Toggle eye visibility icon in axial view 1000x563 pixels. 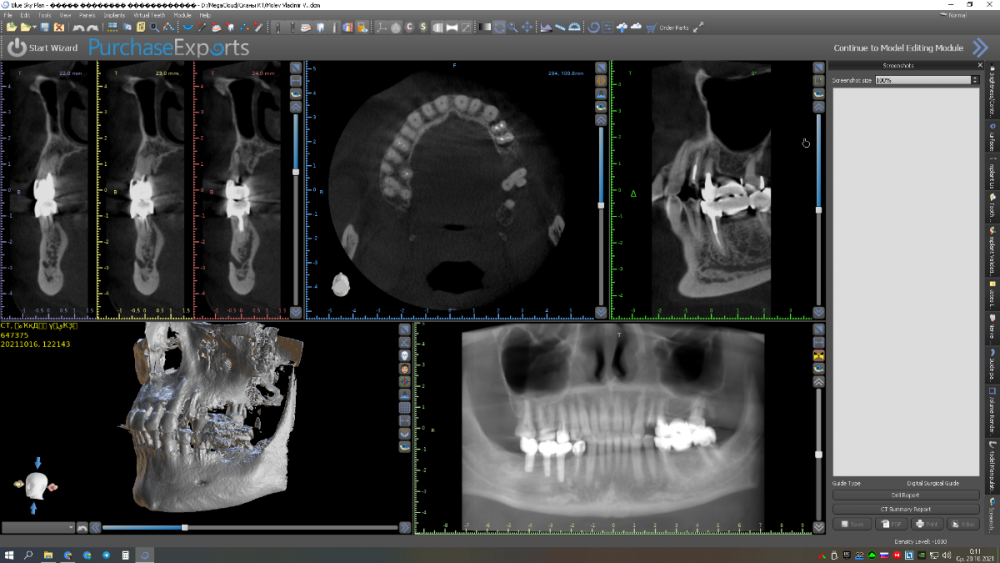[601, 106]
